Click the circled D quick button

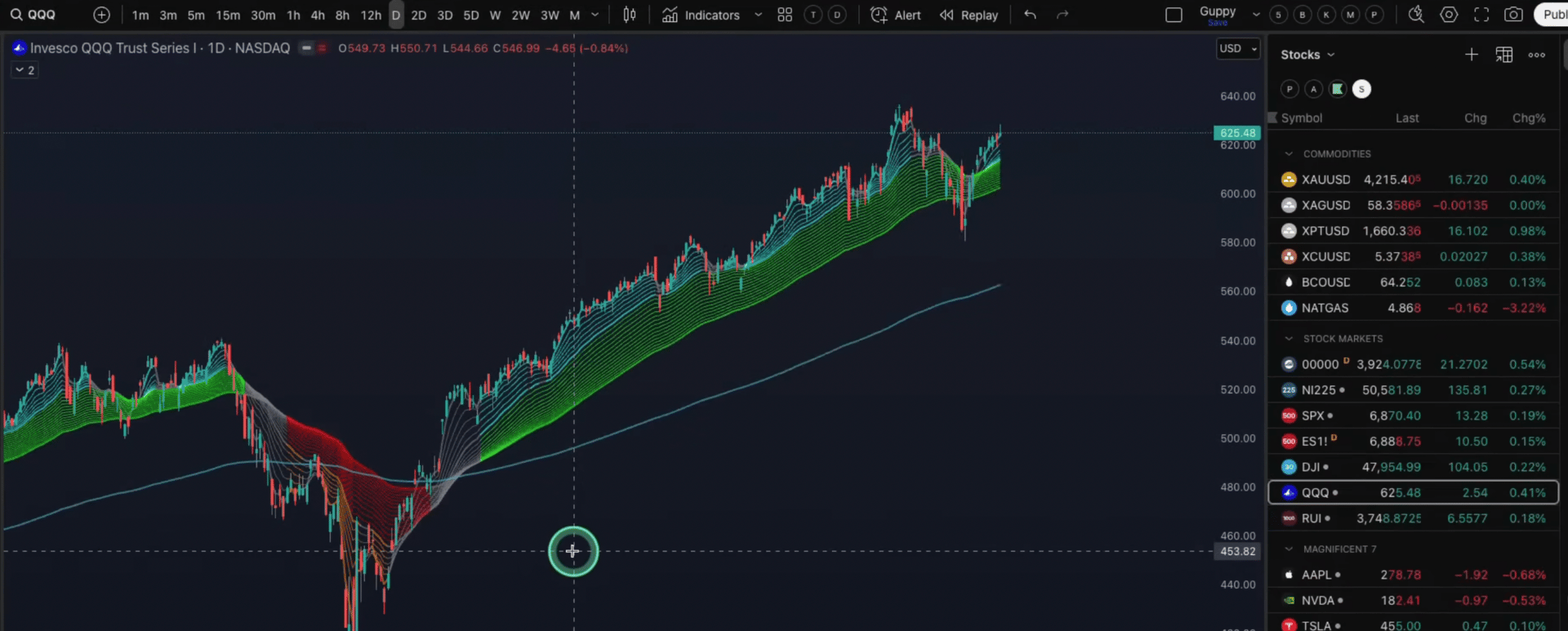tap(837, 15)
